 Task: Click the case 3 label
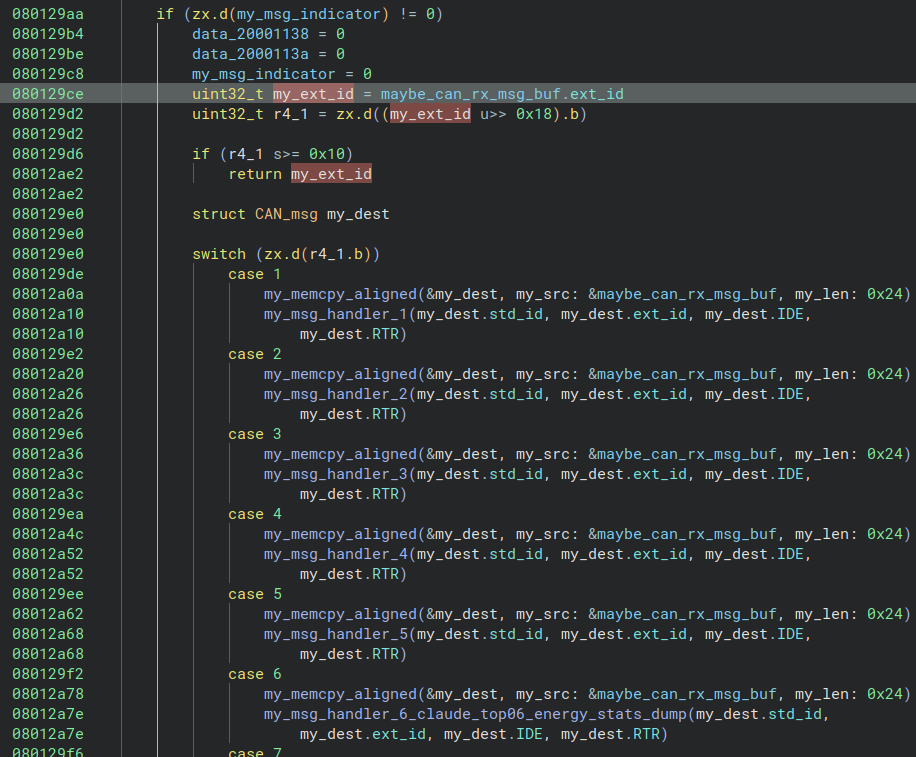(x=255, y=434)
